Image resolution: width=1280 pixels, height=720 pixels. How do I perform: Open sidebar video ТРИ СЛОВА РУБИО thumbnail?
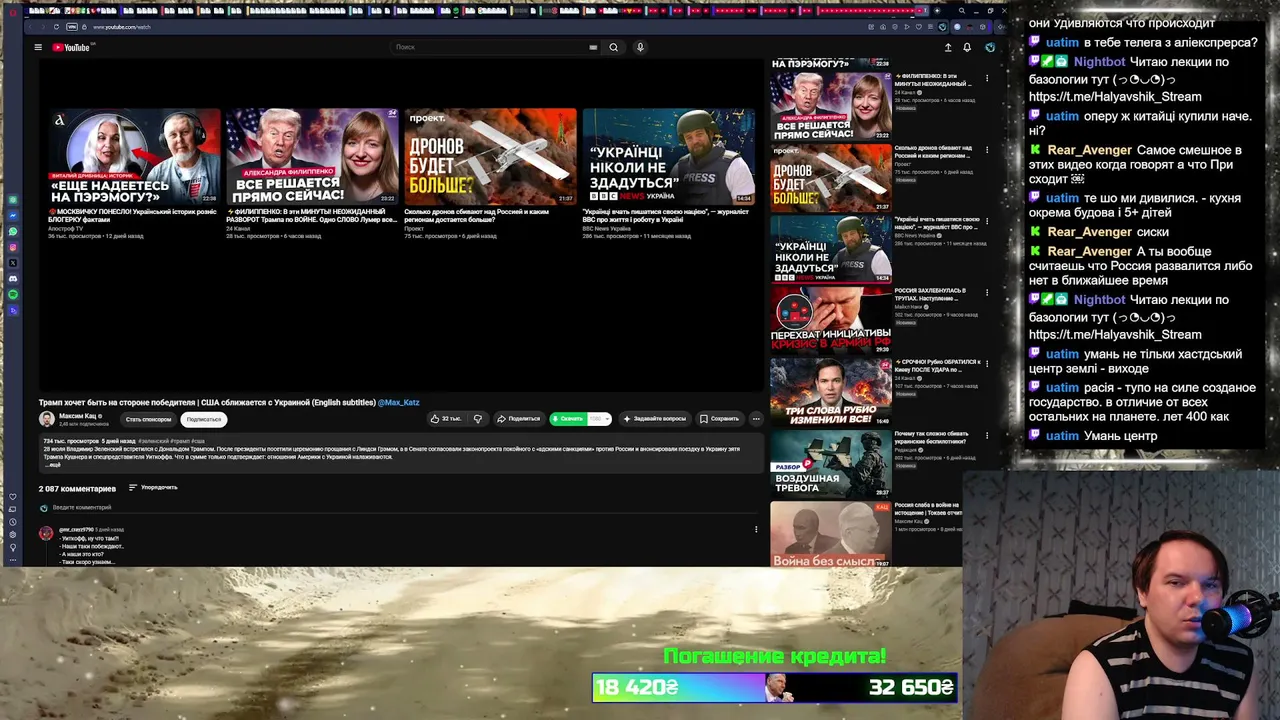click(x=830, y=392)
